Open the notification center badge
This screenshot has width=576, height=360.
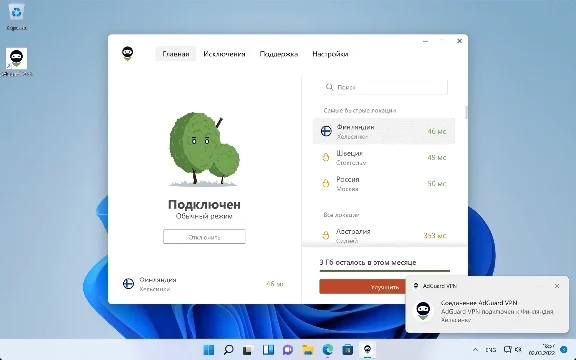tap(564, 350)
